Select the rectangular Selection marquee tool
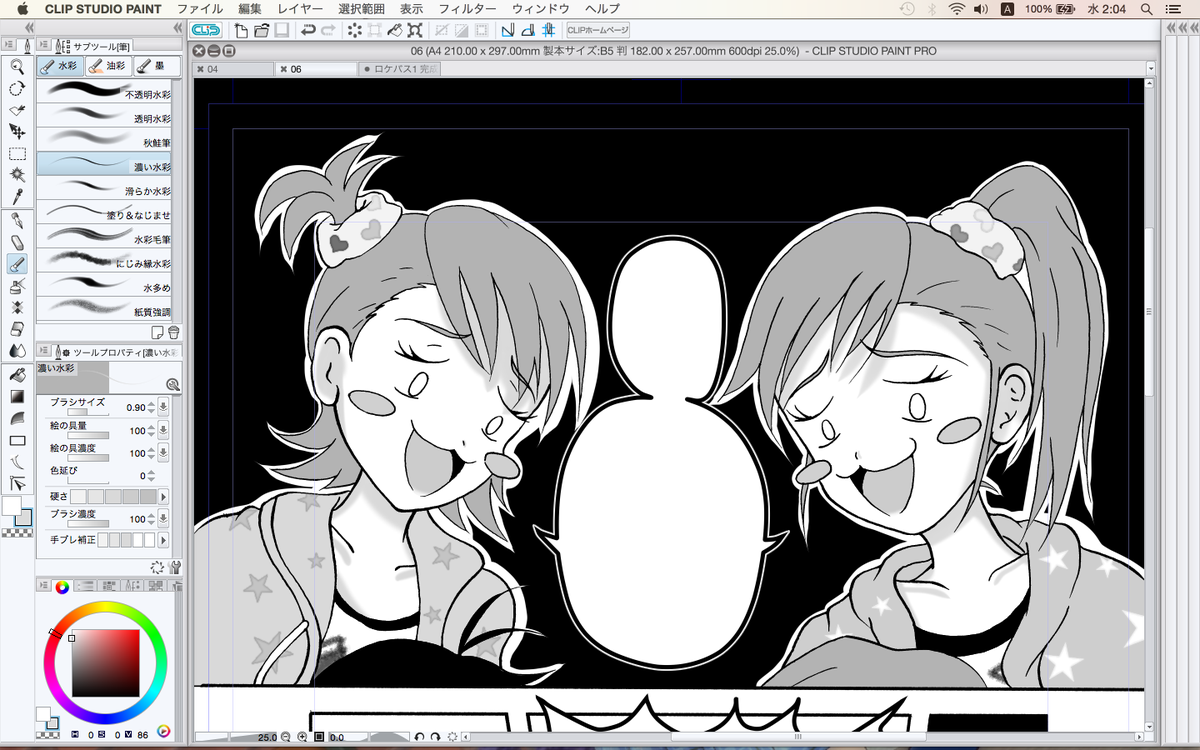The height and width of the screenshot is (750, 1200). pyautogui.click(x=17, y=153)
